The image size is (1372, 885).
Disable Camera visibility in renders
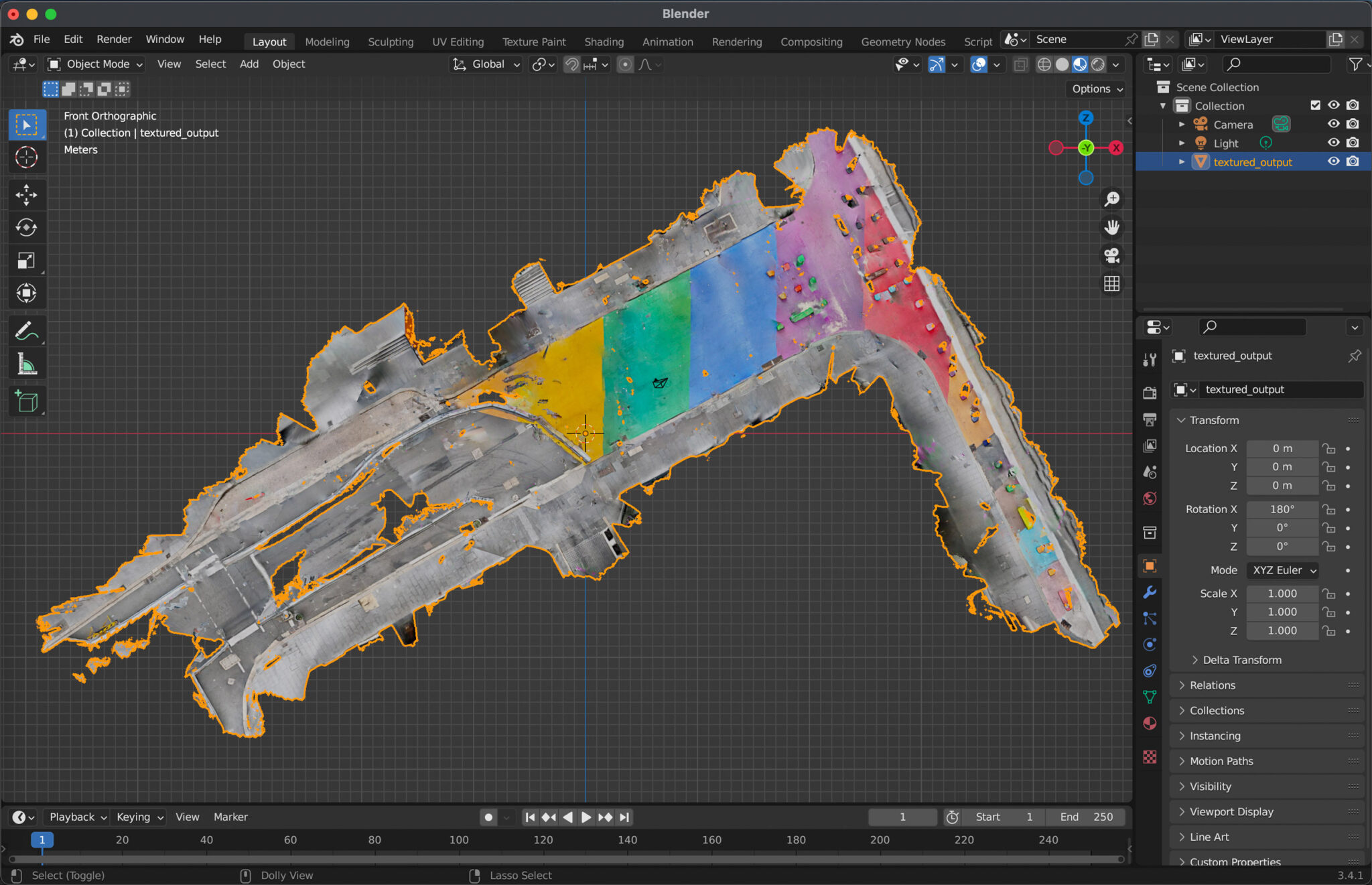pos(1353,123)
